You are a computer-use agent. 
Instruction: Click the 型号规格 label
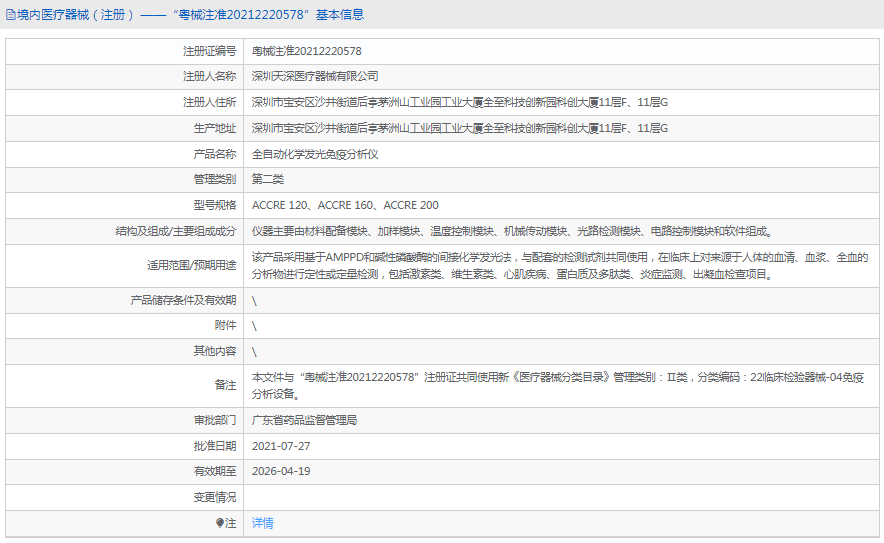[215, 206]
